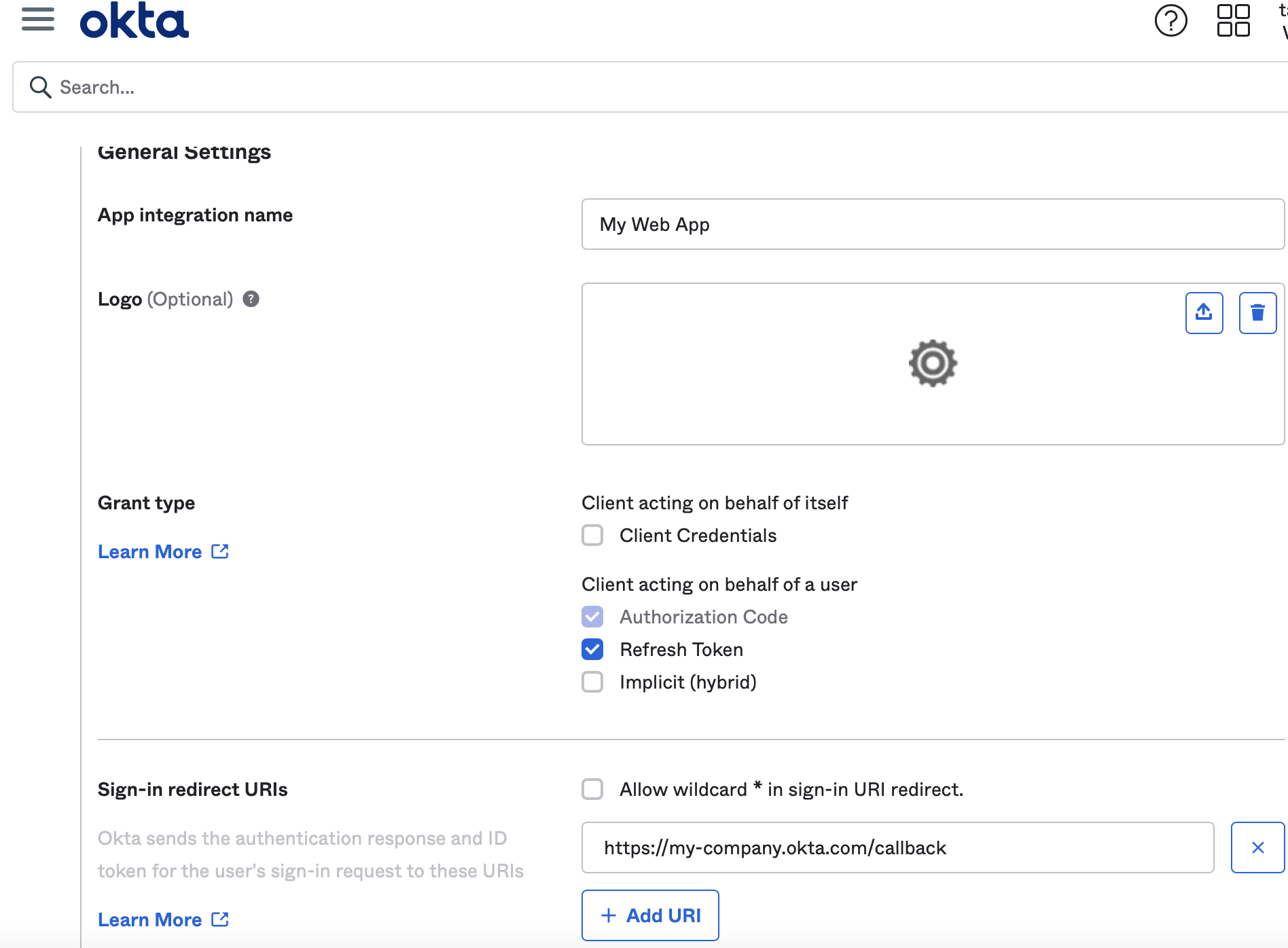Enable the Implicit (hybrid) grant type

point(592,682)
